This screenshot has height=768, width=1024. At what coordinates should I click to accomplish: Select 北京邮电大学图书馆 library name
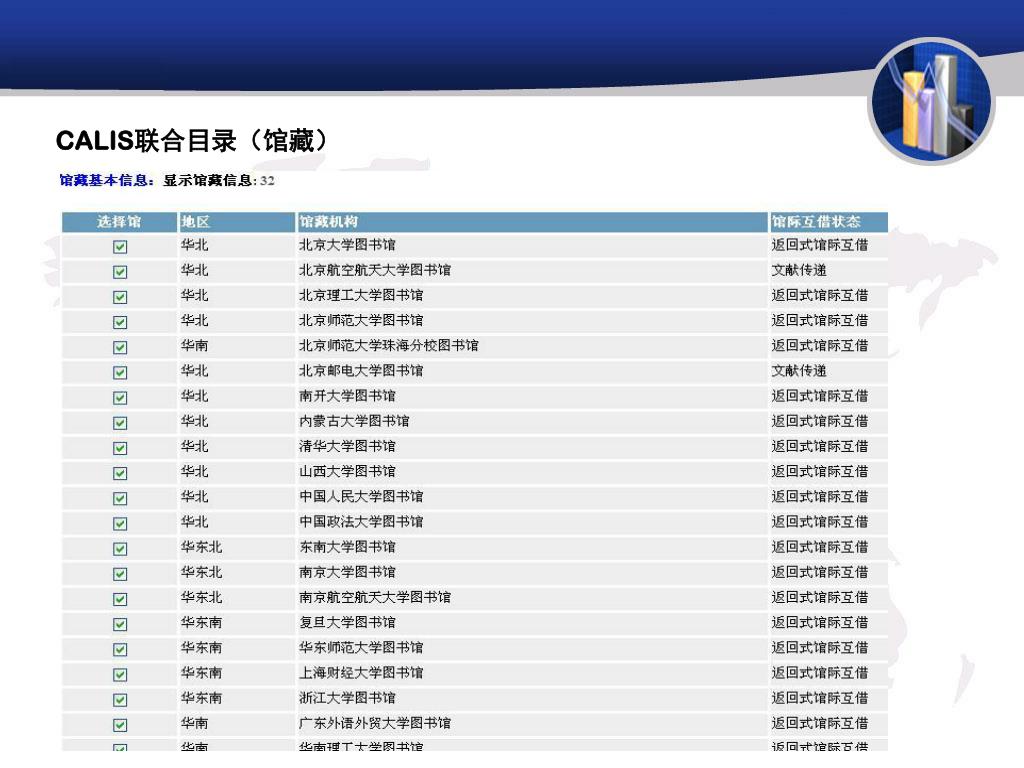(361, 371)
